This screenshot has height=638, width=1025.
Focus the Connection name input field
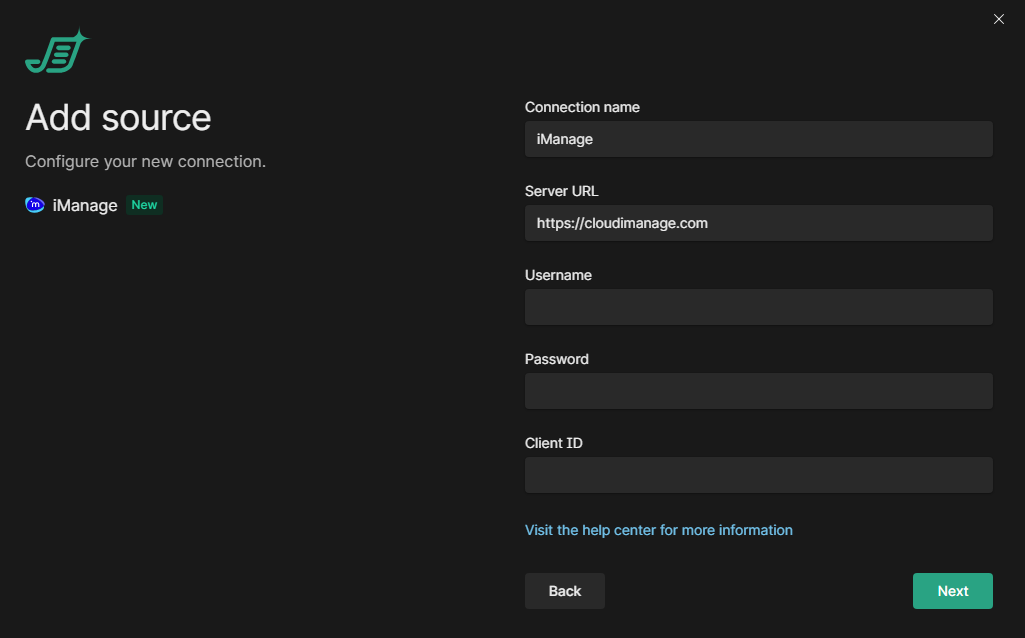(x=758, y=140)
